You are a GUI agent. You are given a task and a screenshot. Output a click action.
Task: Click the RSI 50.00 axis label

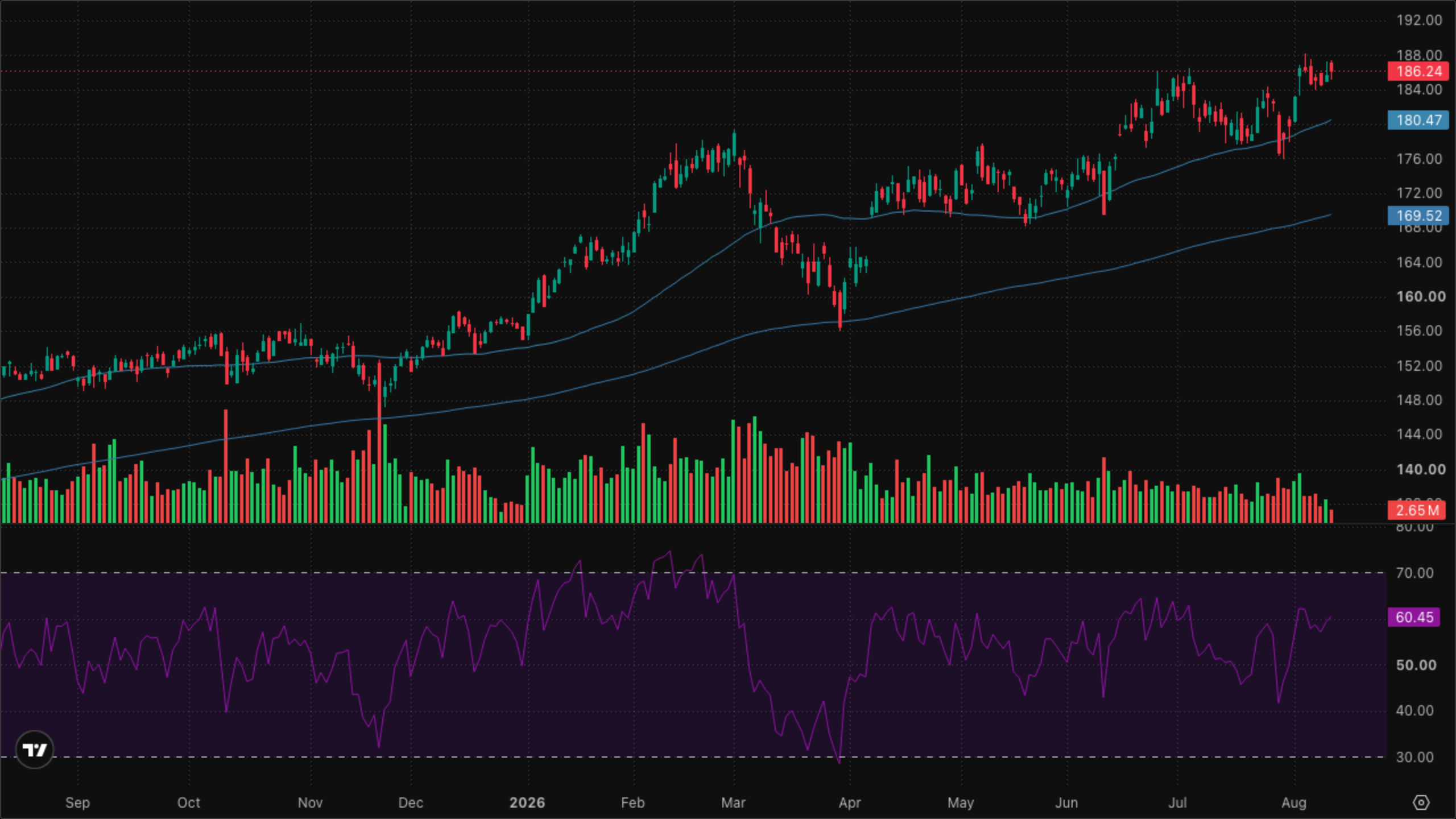pos(1416,665)
